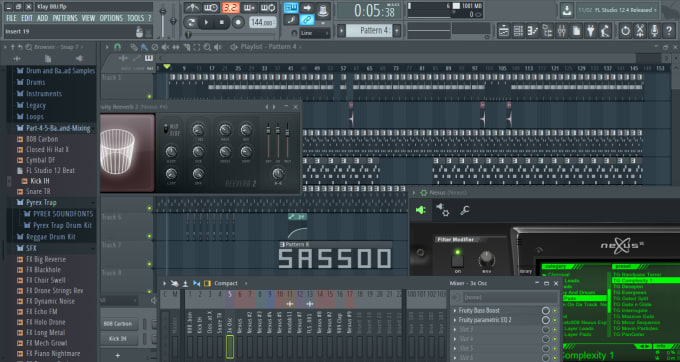Screen dimensions: 680x362
Task: Click the download/save icon by news panel
Action: pyautogui.click(x=566, y=10)
